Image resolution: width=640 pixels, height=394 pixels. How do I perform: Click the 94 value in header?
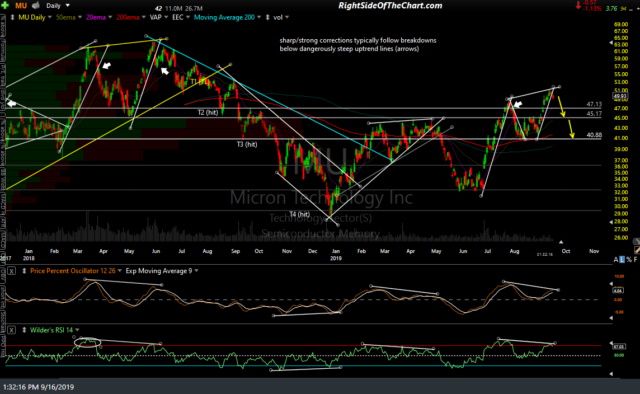pyautogui.click(x=623, y=9)
